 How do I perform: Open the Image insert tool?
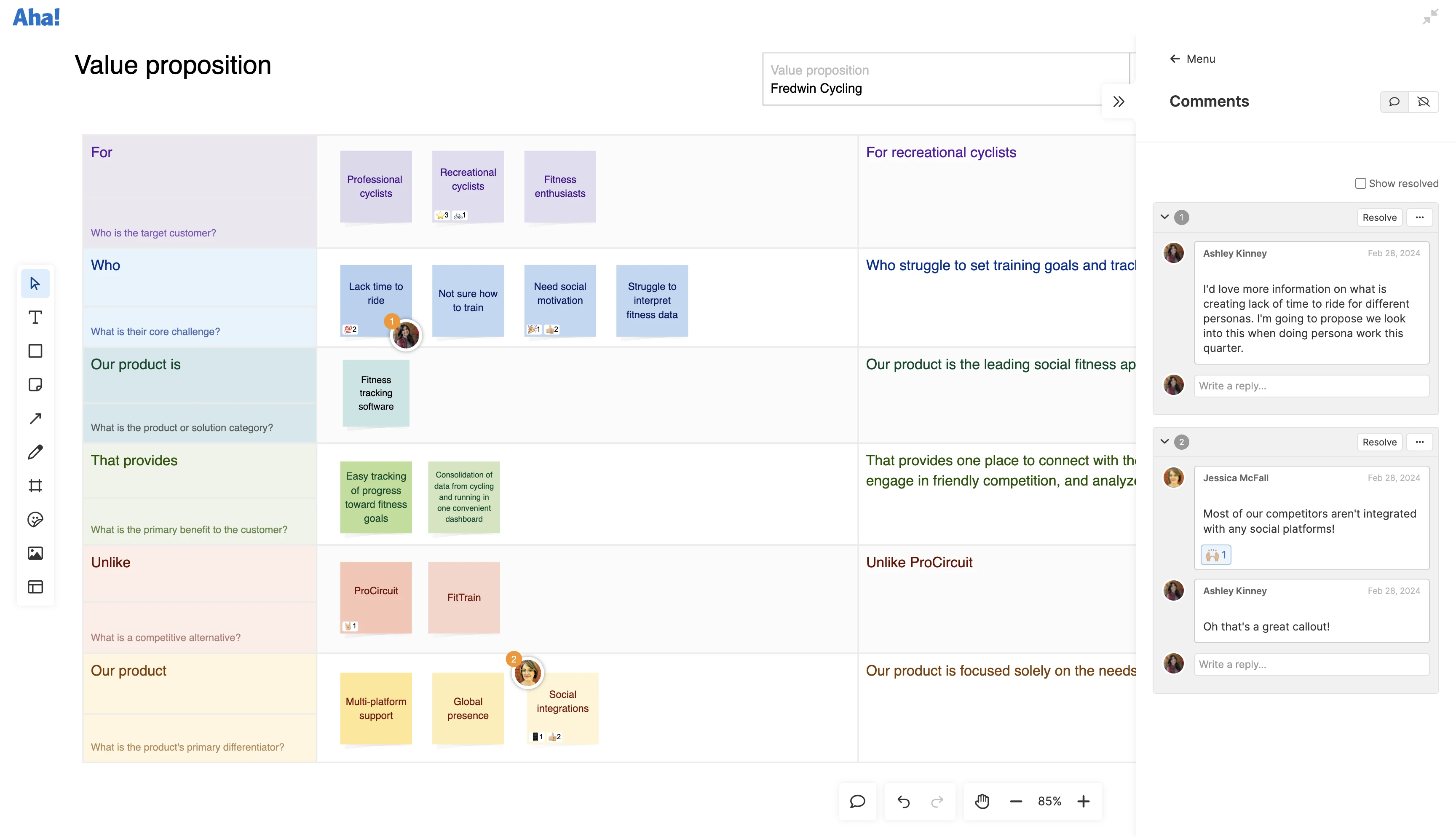pyautogui.click(x=35, y=553)
